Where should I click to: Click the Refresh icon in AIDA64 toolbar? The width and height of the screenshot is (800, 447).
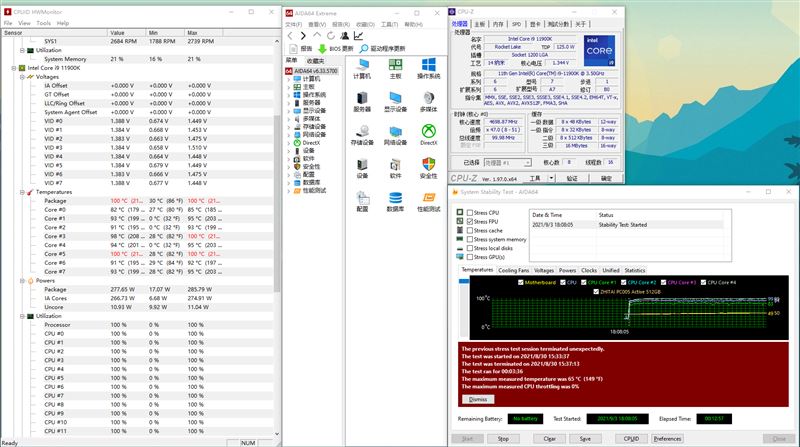coord(331,36)
